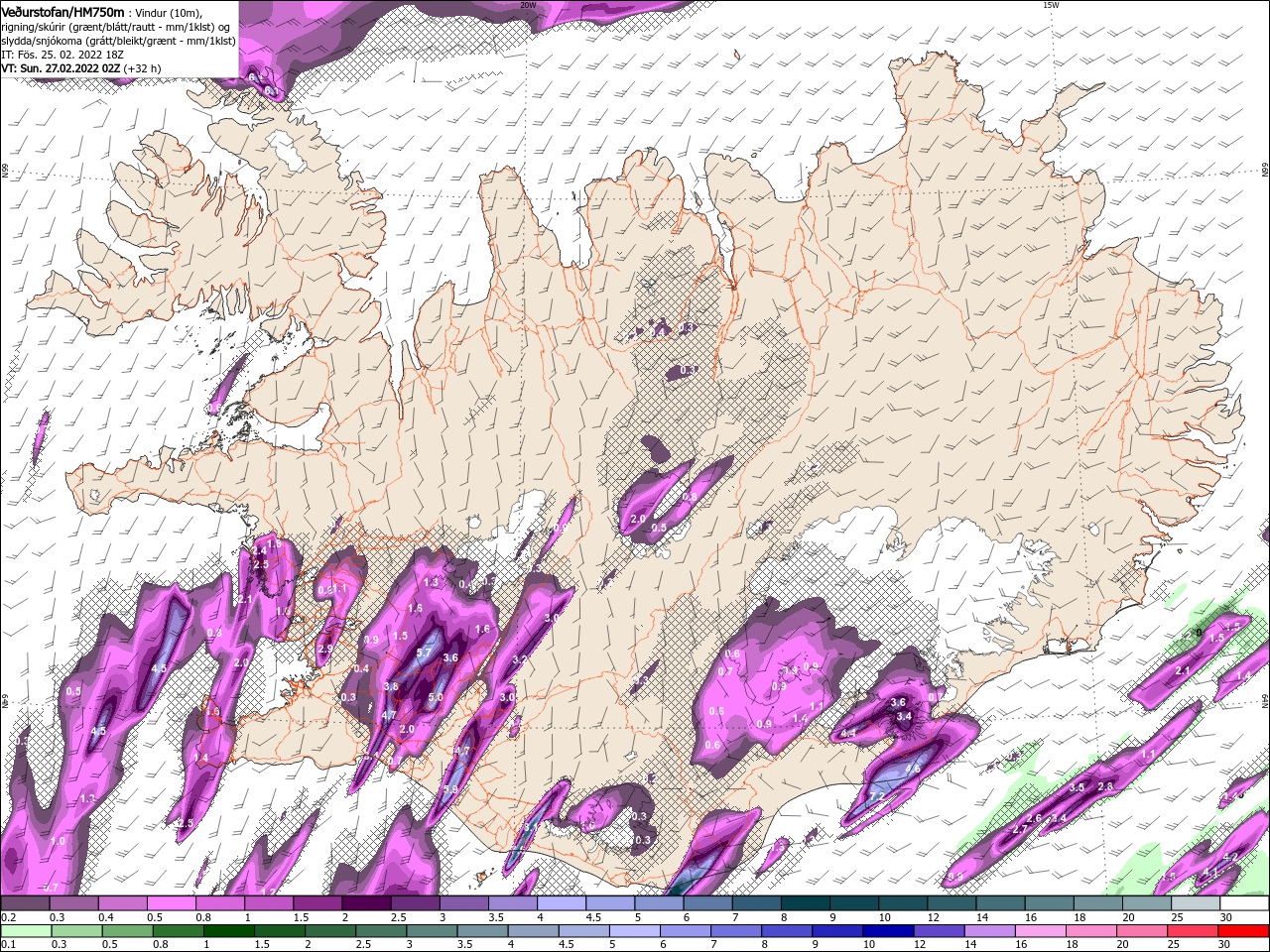Click the '0.1' label in the rain scale

tap(8, 944)
